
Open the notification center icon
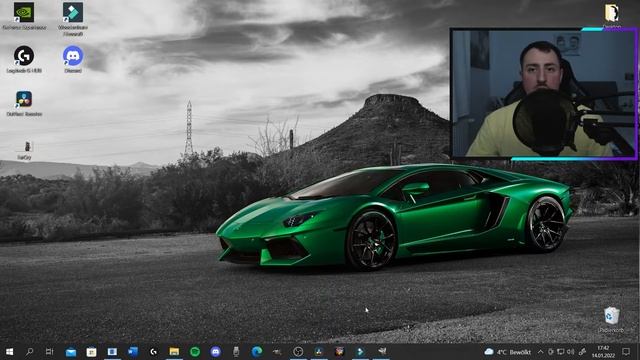(626, 352)
